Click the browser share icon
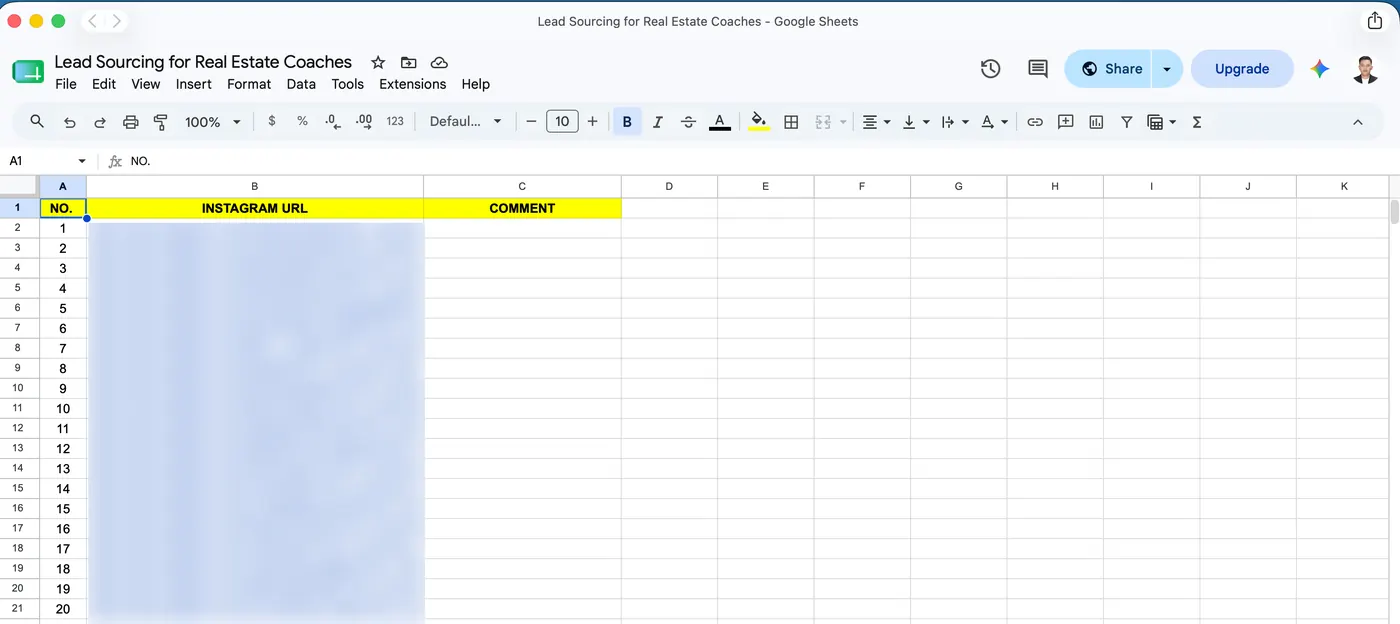Viewport: 1400px width, 624px height. click(x=1375, y=21)
